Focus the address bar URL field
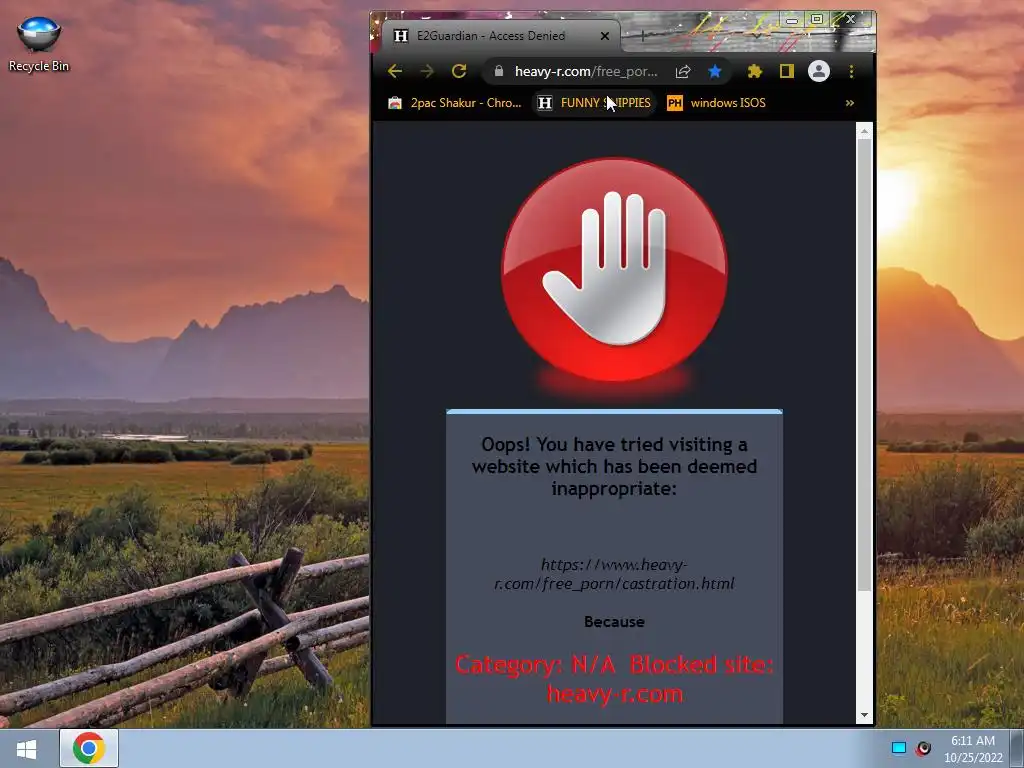The image size is (1024, 768). 585,71
